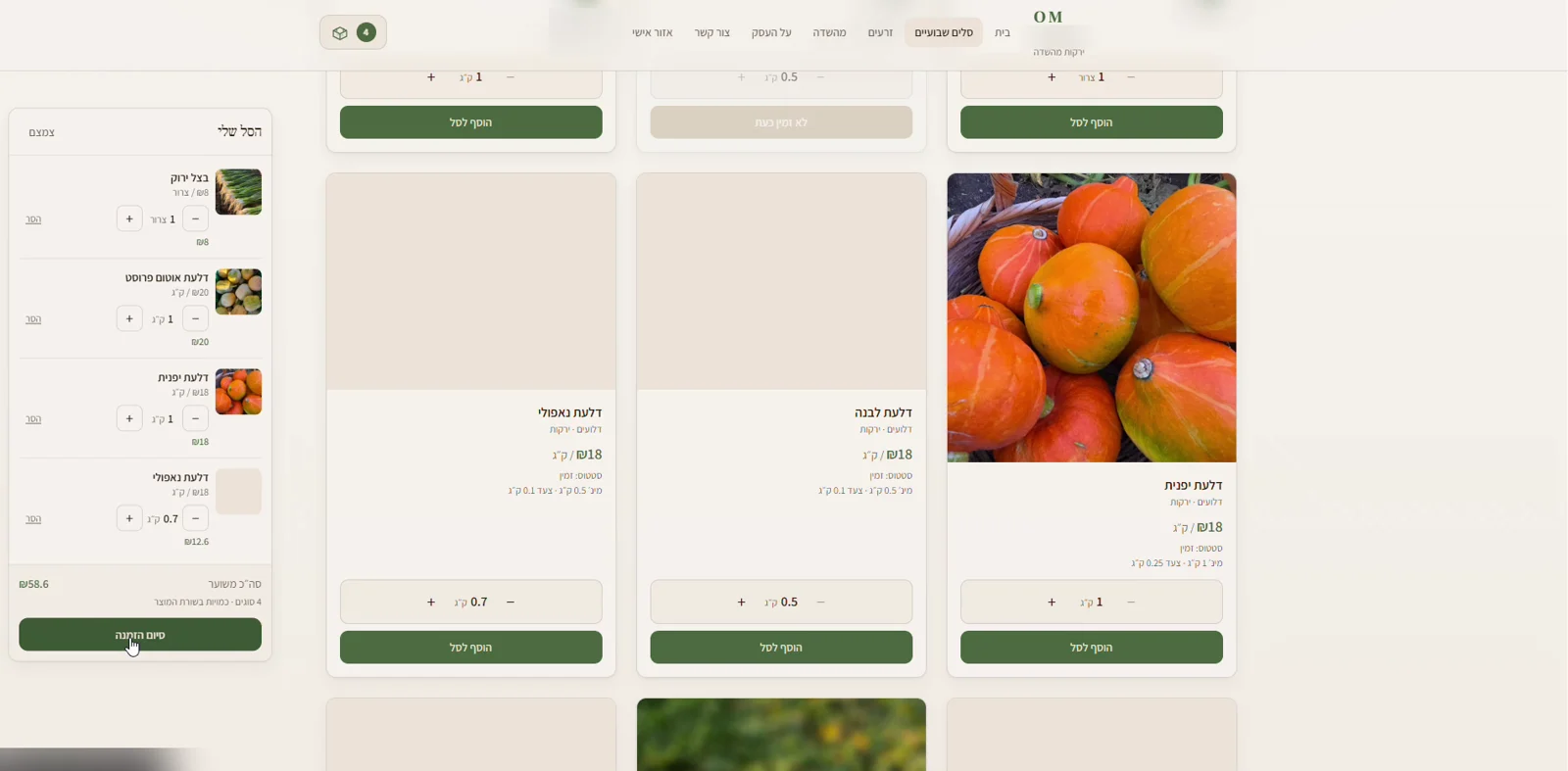Image resolution: width=1568 pixels, height=771 pixels.
Task: Open על העסק navigation item
Action: pos(771,32)
